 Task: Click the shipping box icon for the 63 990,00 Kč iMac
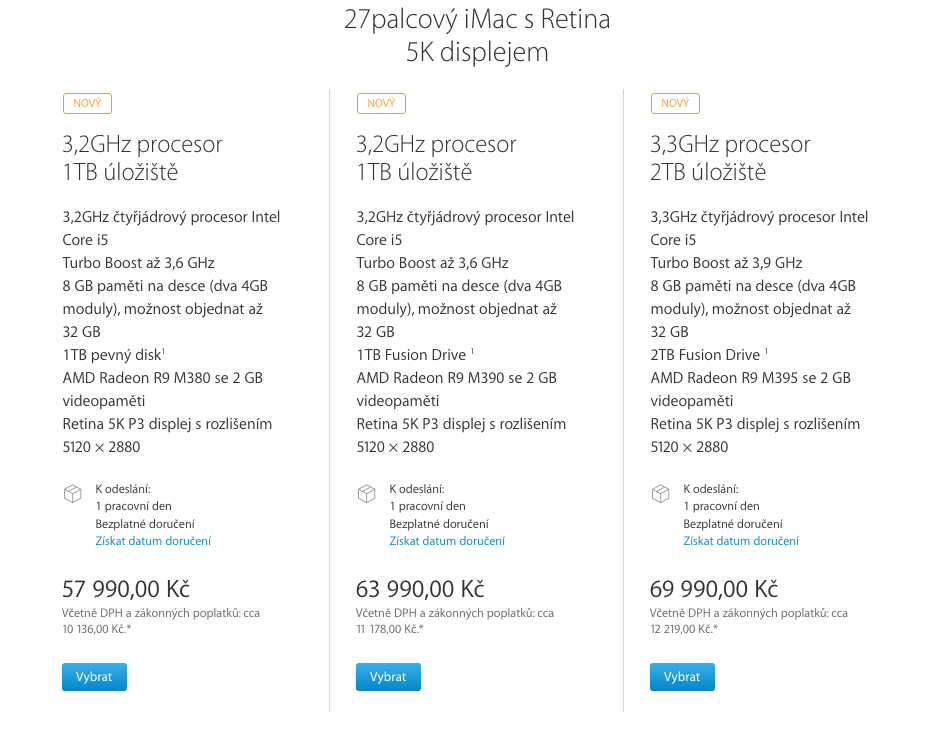[x=366, y=494]
